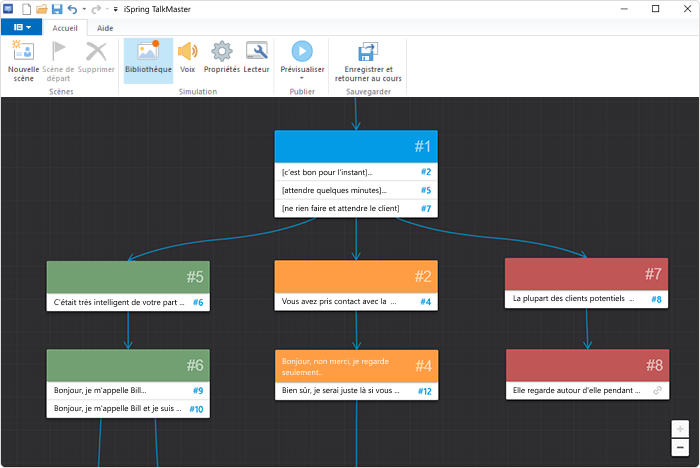700x468 pixels.
Task: Click reply "C'était très intelligent de votre part"
Action: [119, 302]
